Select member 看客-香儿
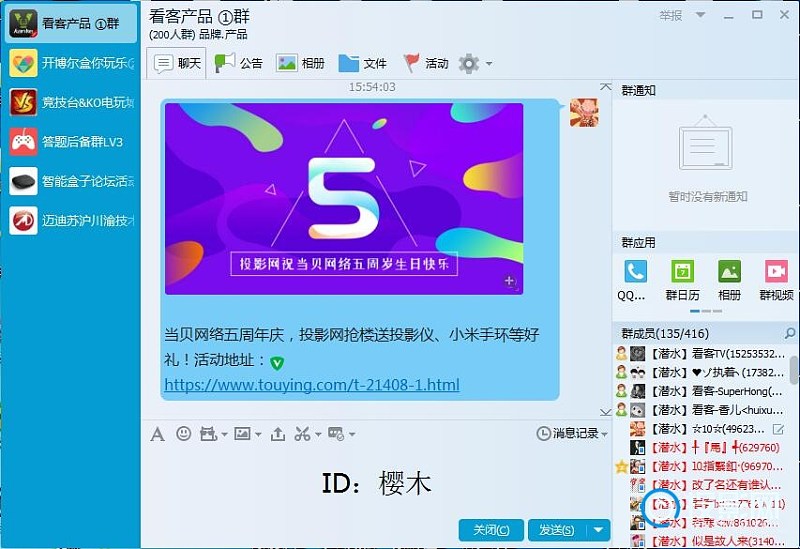This screenshot has width=800, height=549. click(x=701, y=410)
